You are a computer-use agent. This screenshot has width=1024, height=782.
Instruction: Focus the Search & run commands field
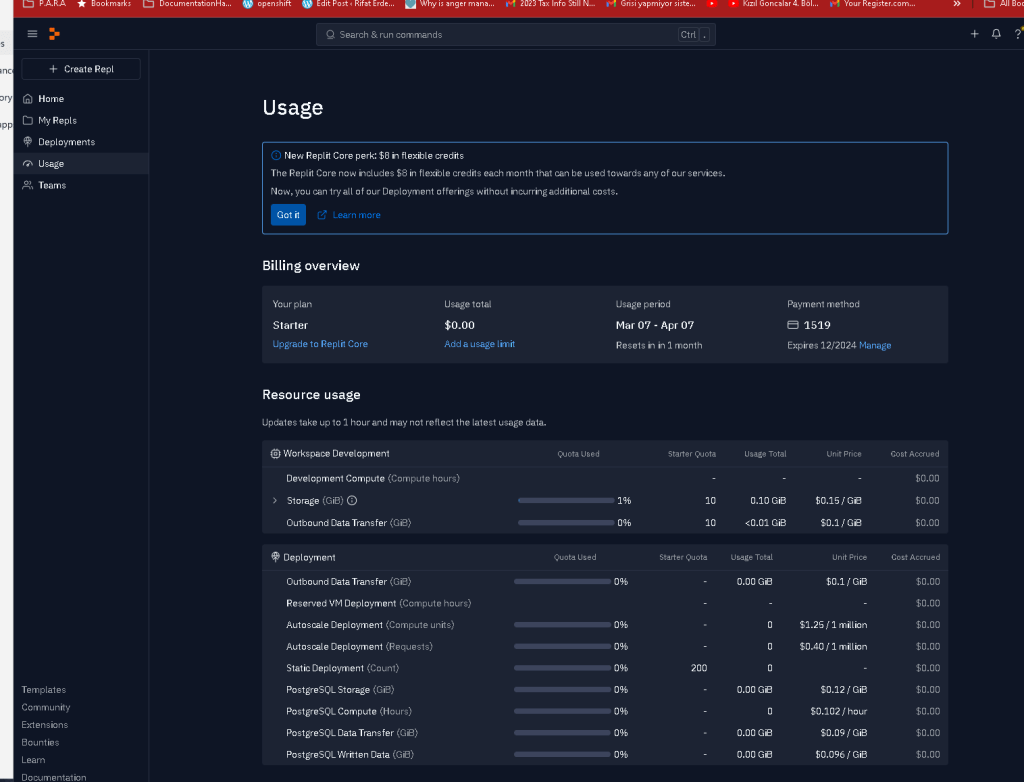(x=516, y=35)
